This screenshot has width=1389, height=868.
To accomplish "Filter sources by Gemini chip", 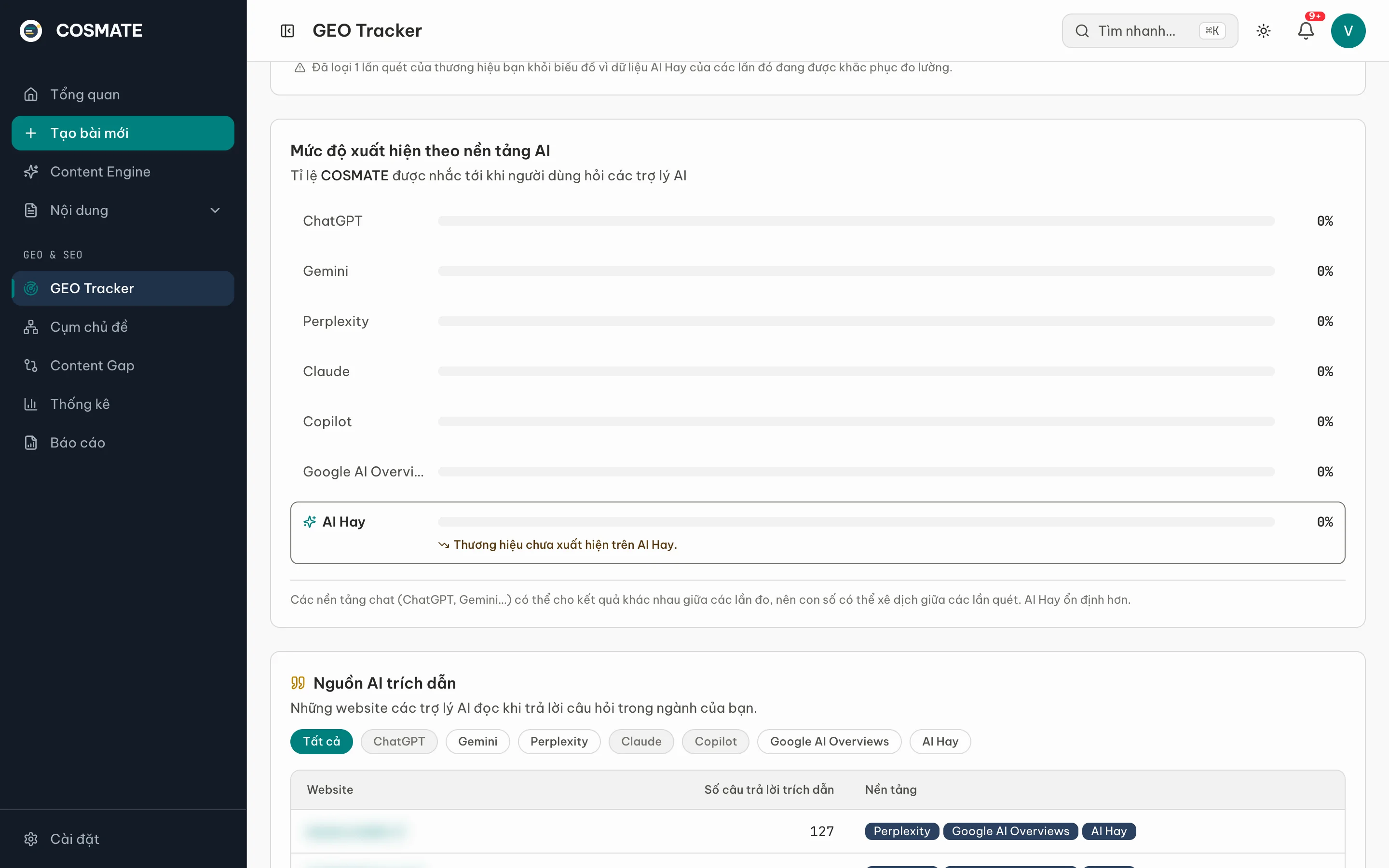I will 477,741.
